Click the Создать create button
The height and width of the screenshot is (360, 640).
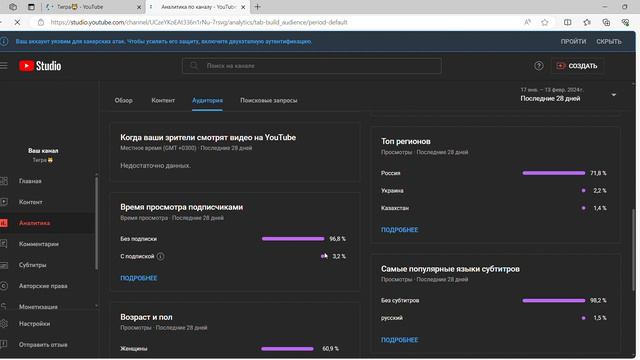577,66
